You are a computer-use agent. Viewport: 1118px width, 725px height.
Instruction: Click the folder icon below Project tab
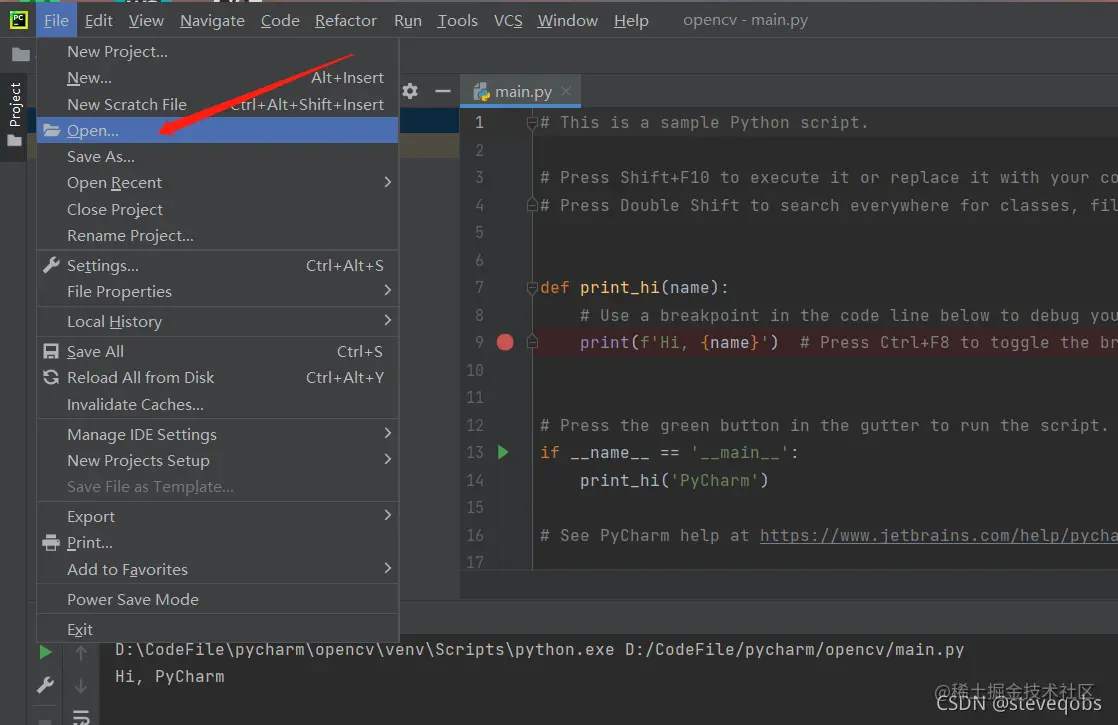[14, 141]
